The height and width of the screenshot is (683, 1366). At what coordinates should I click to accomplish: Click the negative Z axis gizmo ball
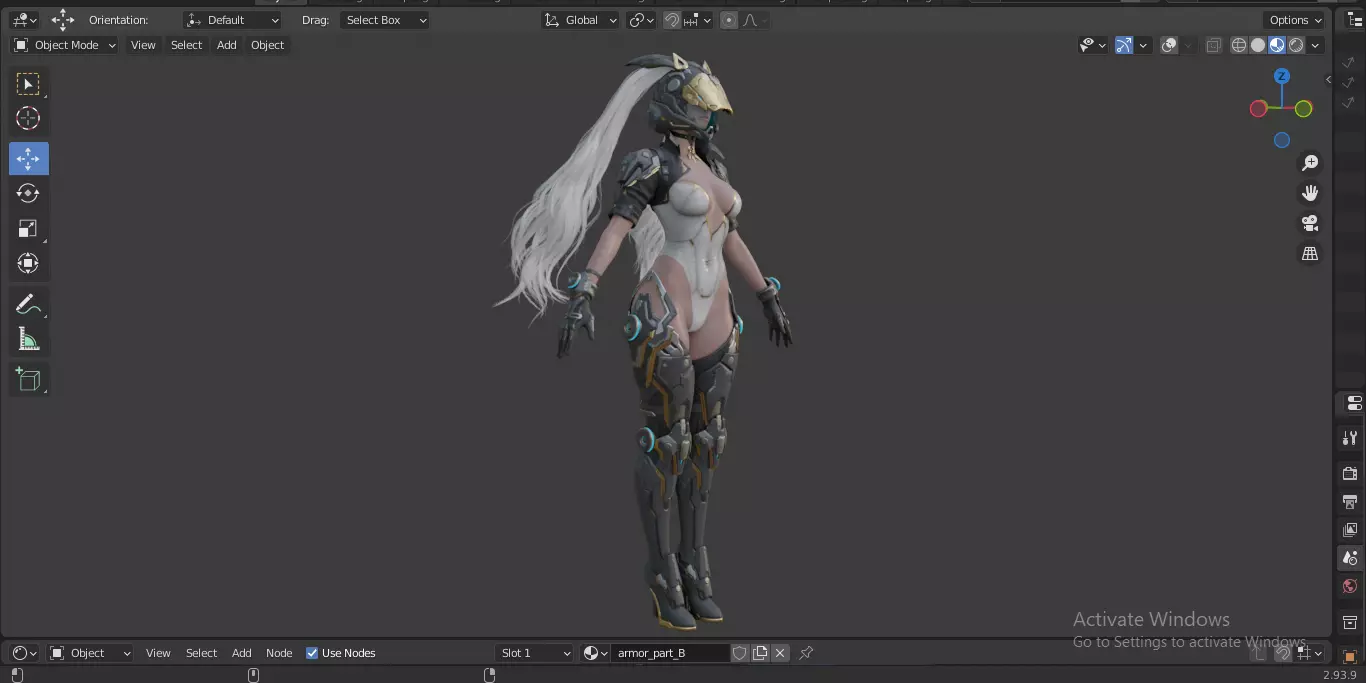(x=1282, y=141)
